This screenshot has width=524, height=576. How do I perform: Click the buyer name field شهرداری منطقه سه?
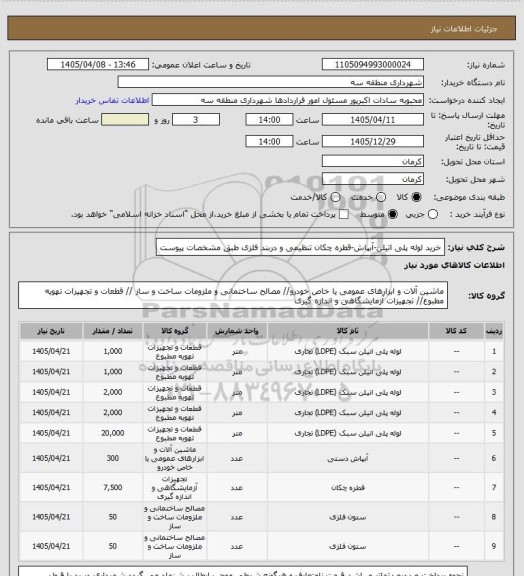tap(270, 82)
